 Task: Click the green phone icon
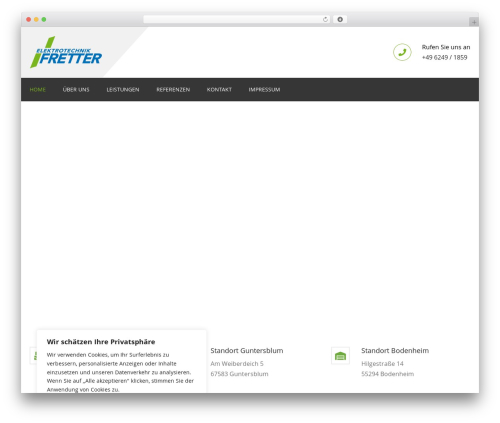point(402,52)
